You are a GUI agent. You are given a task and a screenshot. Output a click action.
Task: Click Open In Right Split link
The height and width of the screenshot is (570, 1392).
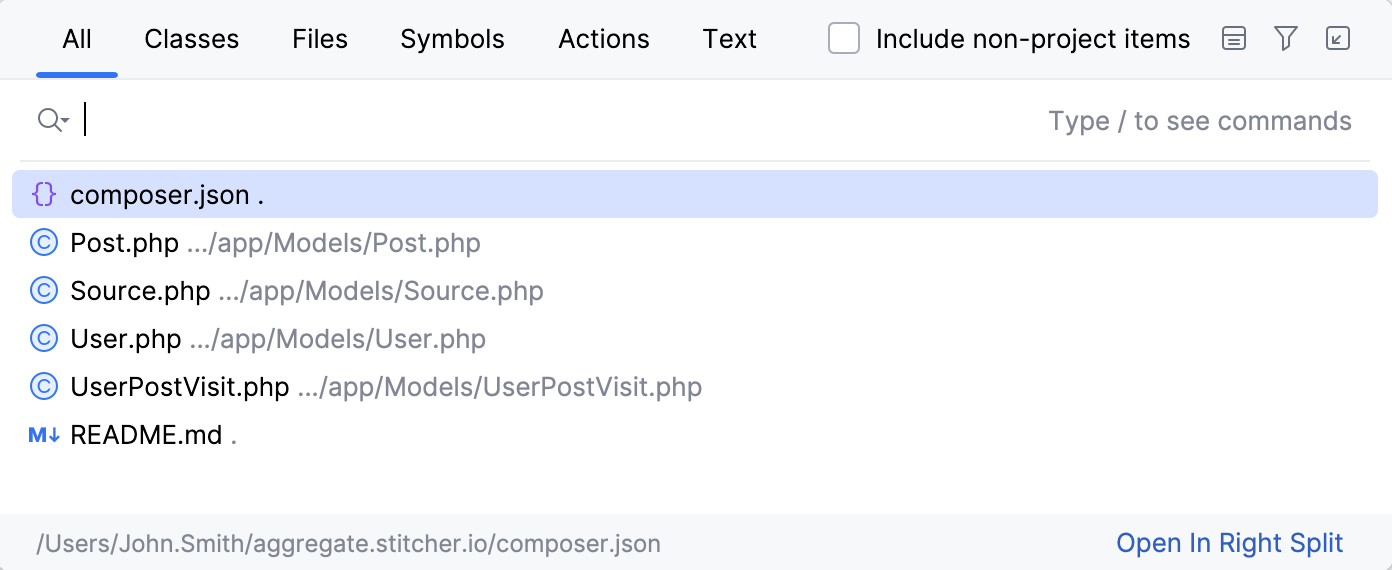click(1229, 543)
